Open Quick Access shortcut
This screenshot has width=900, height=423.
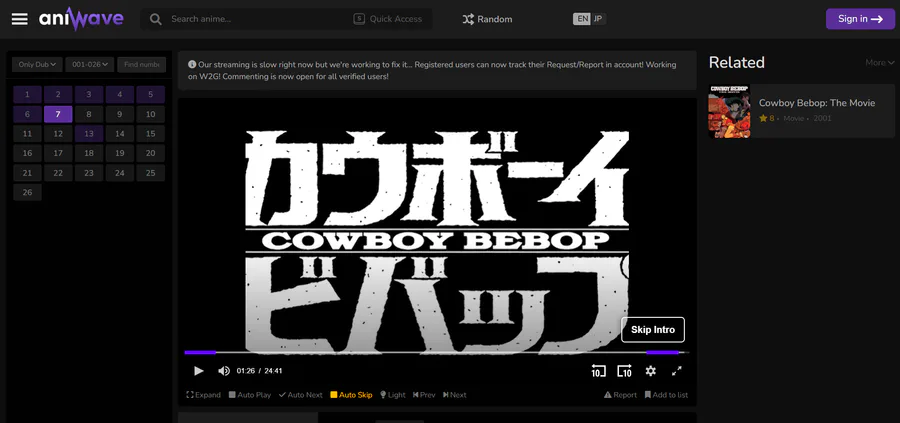(x=387, y=19)
